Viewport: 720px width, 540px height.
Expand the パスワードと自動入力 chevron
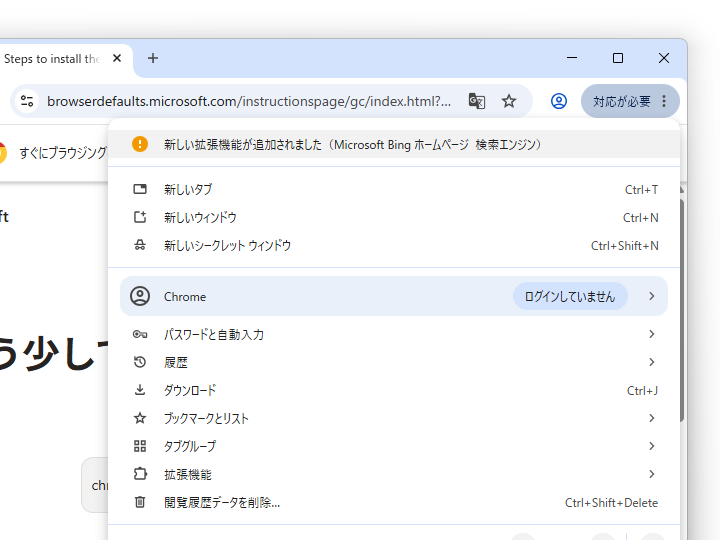(x=652, y=334)
